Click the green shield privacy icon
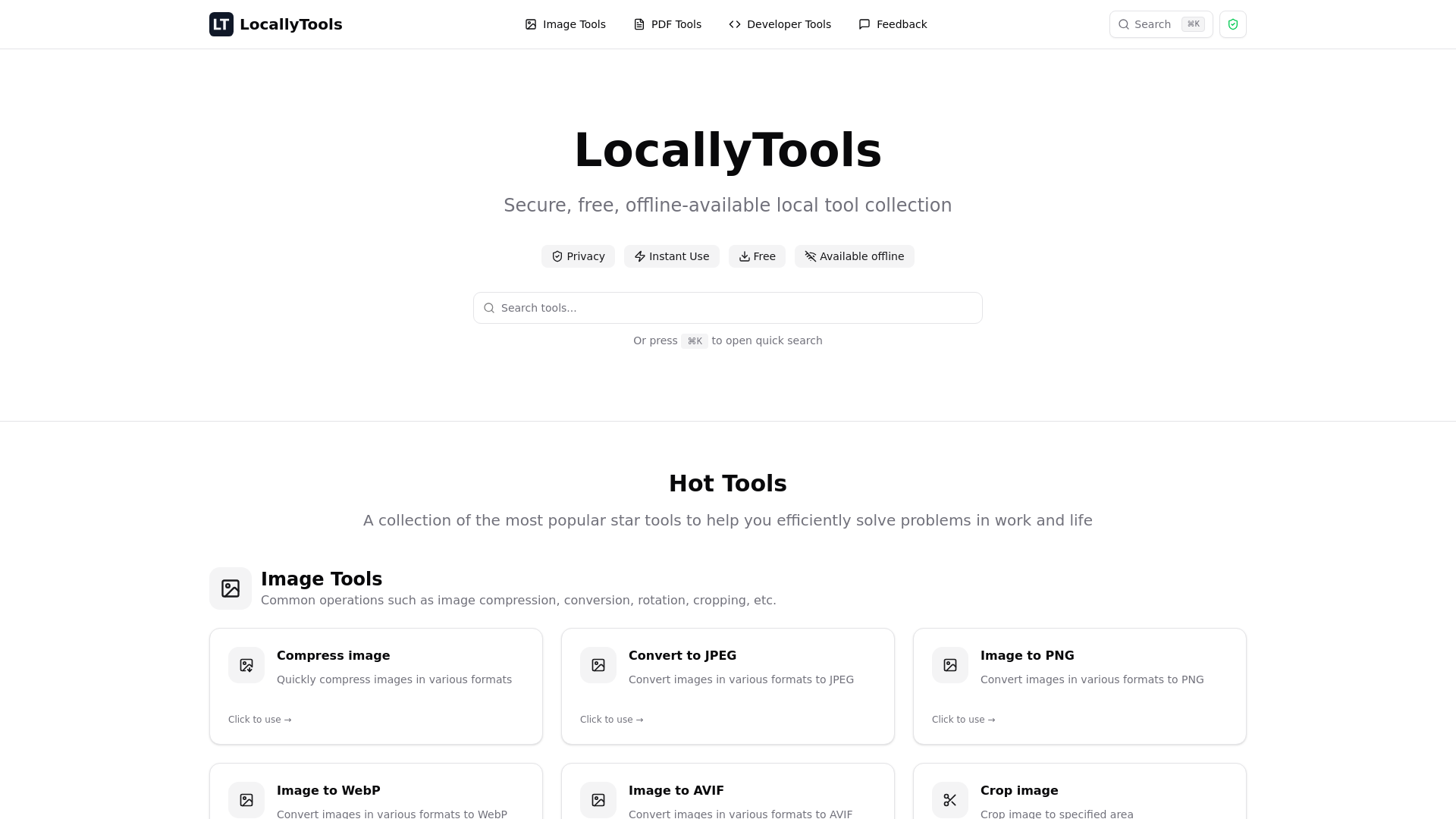Screen dimensions: 1456x819 click(x=1232, y=24)
